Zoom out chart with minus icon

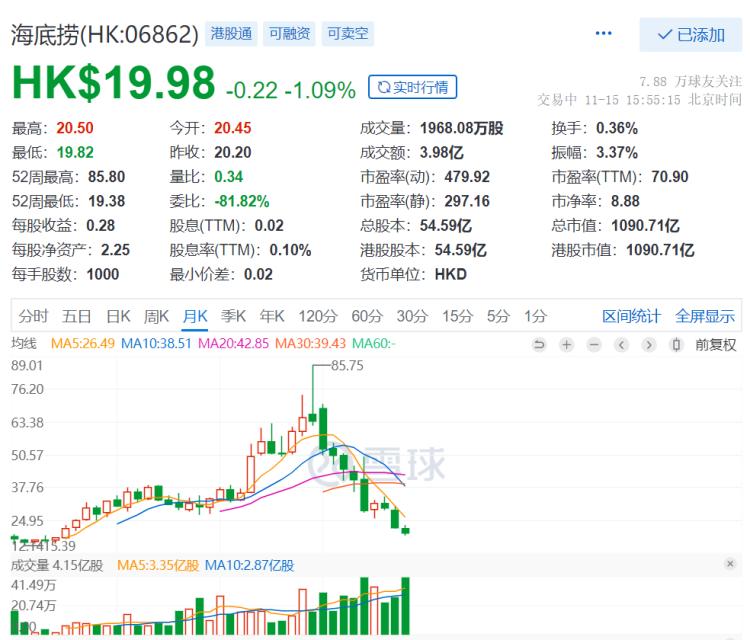tap(594, 344)
